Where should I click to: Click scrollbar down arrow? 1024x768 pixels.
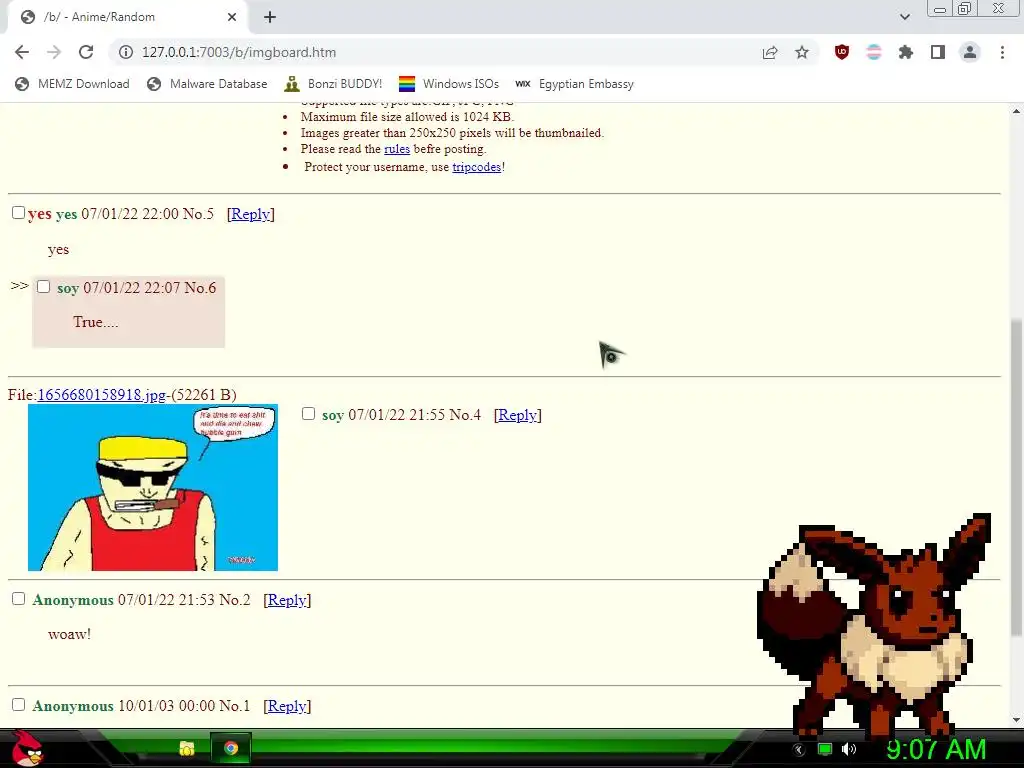1017,720
